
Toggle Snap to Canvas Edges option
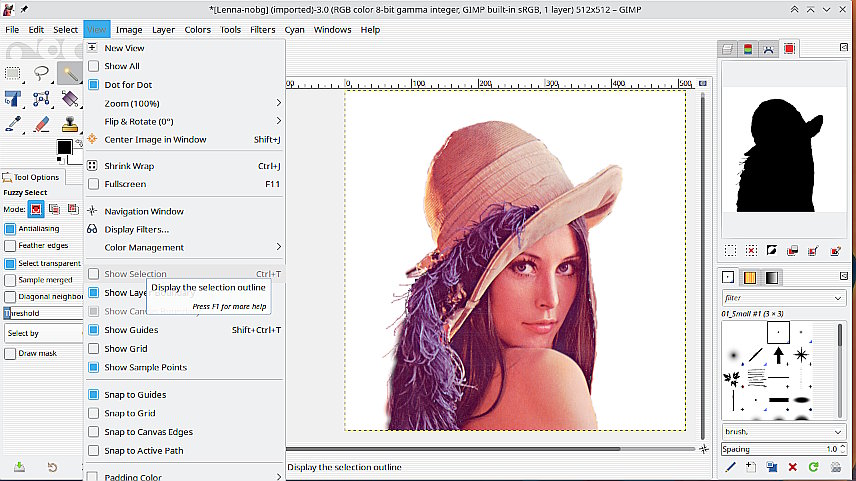pos(94,432)
